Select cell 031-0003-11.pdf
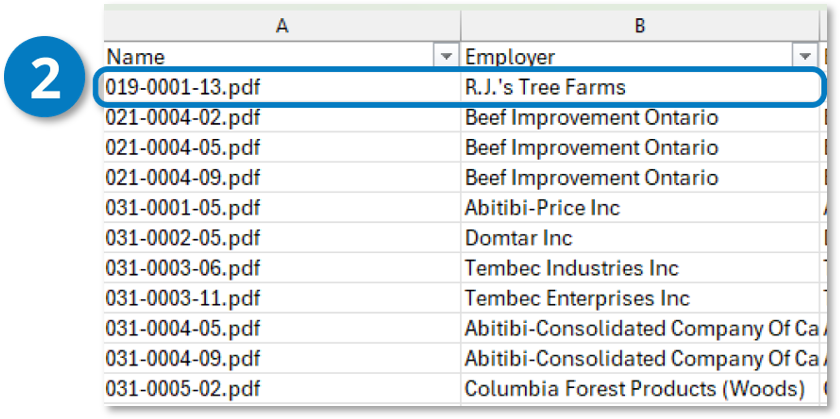Viewport: 840px width, 419px height. coord(282,297)
